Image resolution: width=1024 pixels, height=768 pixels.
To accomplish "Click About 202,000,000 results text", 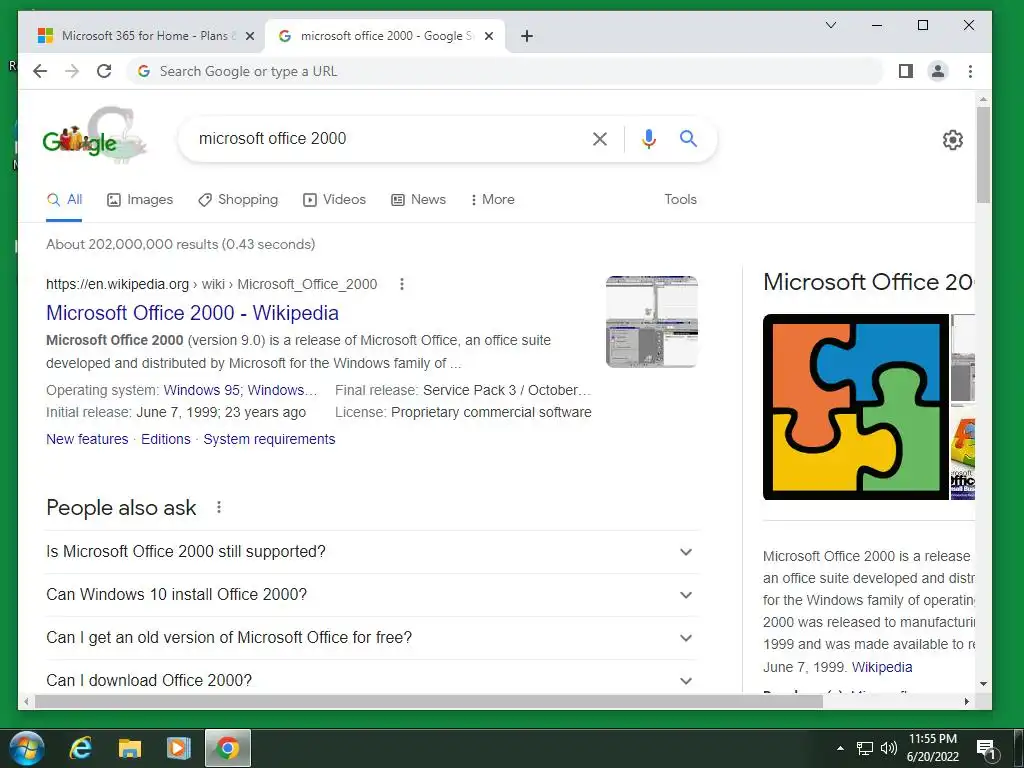I will (180, 244).
